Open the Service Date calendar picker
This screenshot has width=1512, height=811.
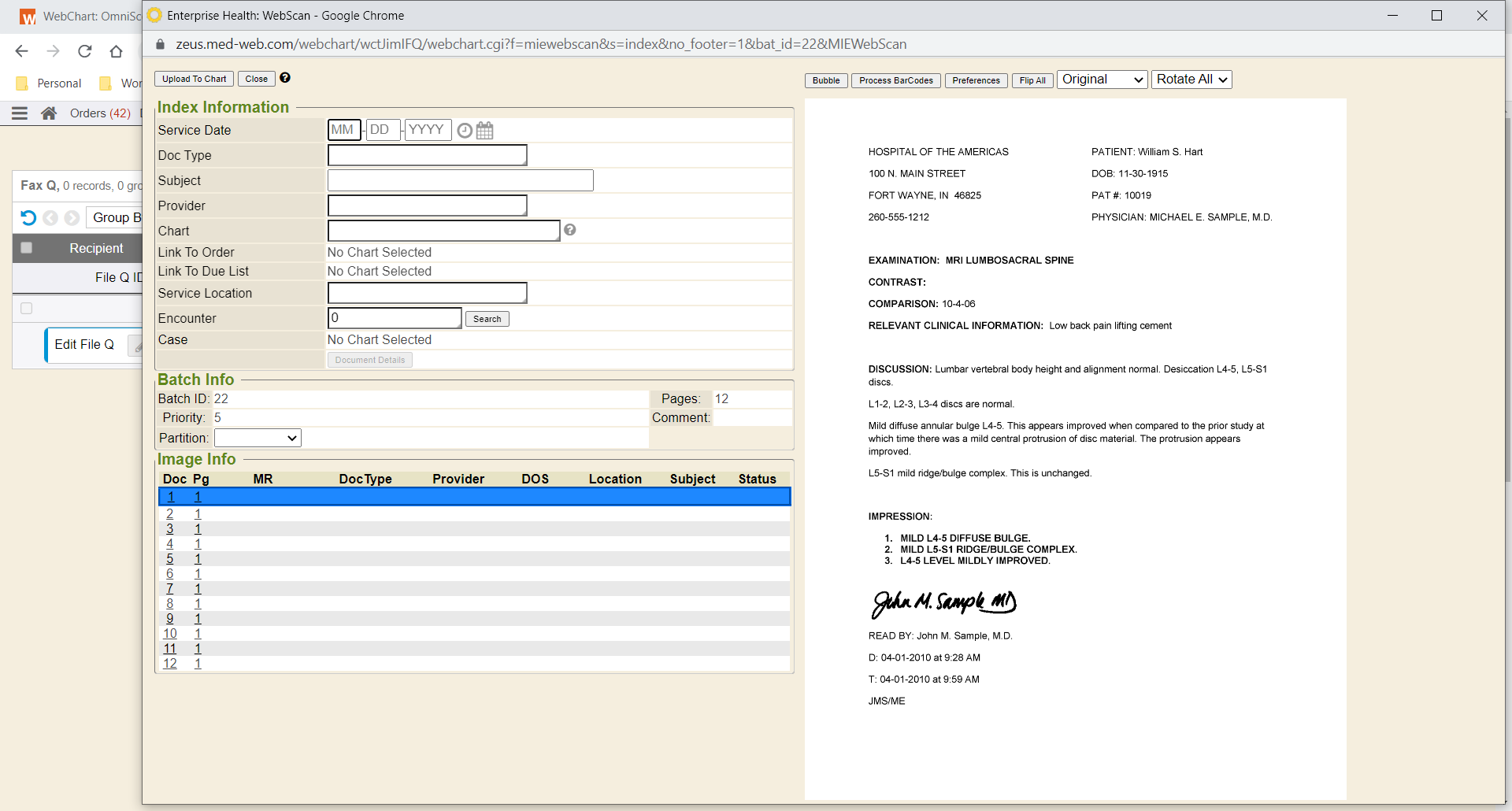point(484,131)
